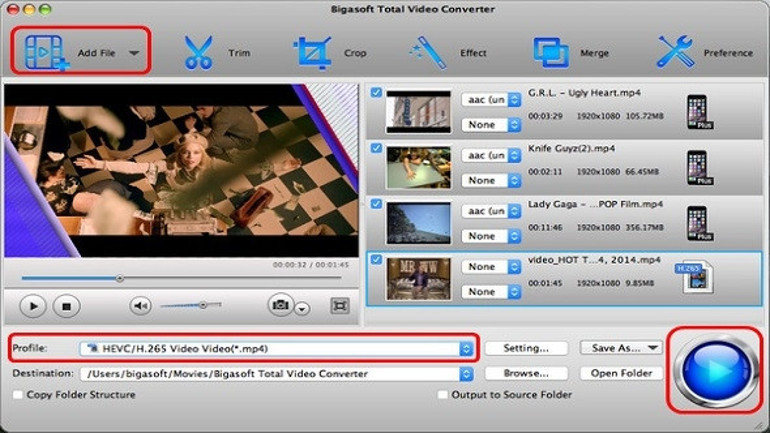The height and width of the screenshot is (433, 770).
Task: Click the Crop label in toolbar
Action: click(355, 53)
